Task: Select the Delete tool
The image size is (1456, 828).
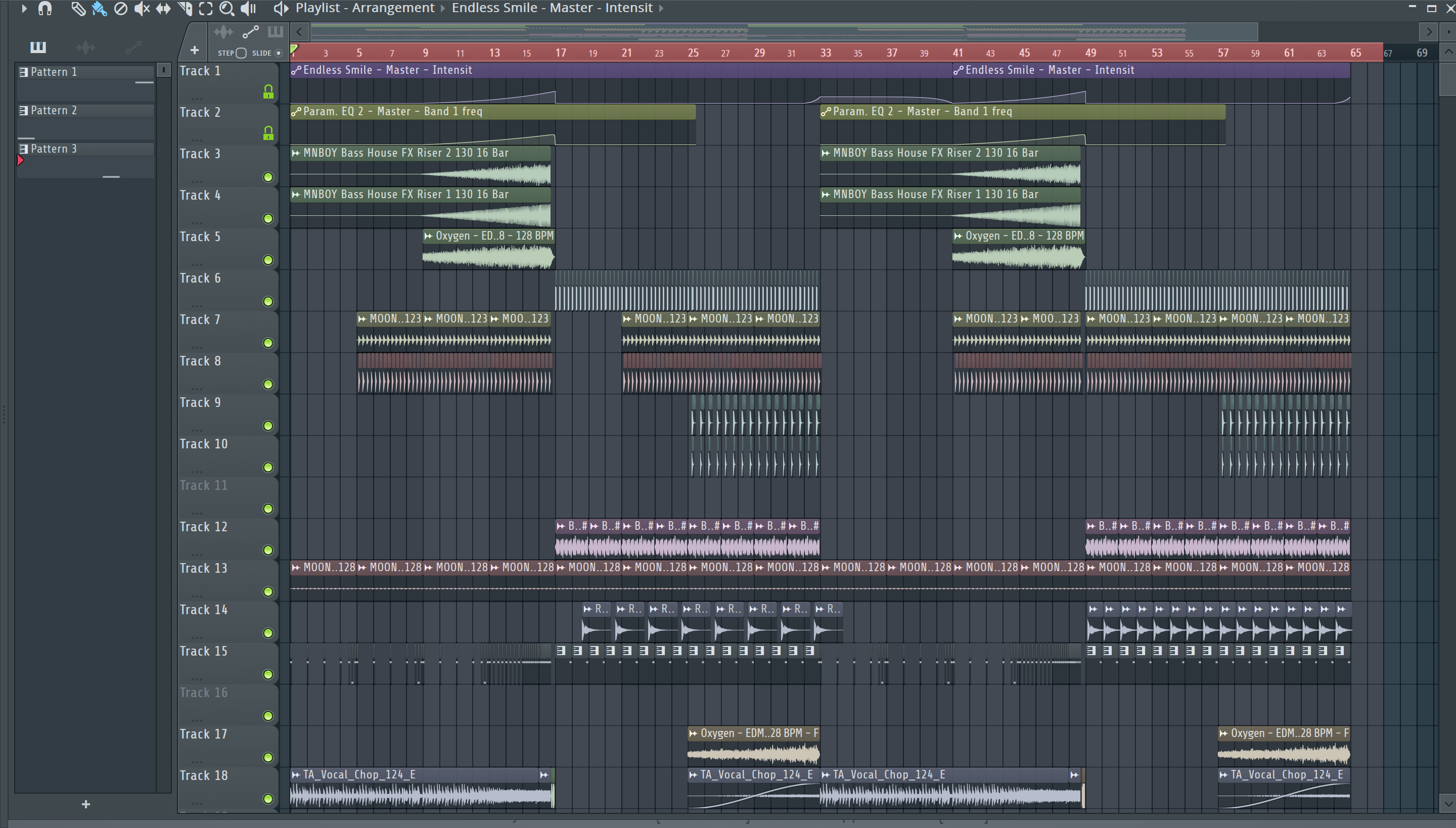Action: pyautogui.click(x=120, y=9)
